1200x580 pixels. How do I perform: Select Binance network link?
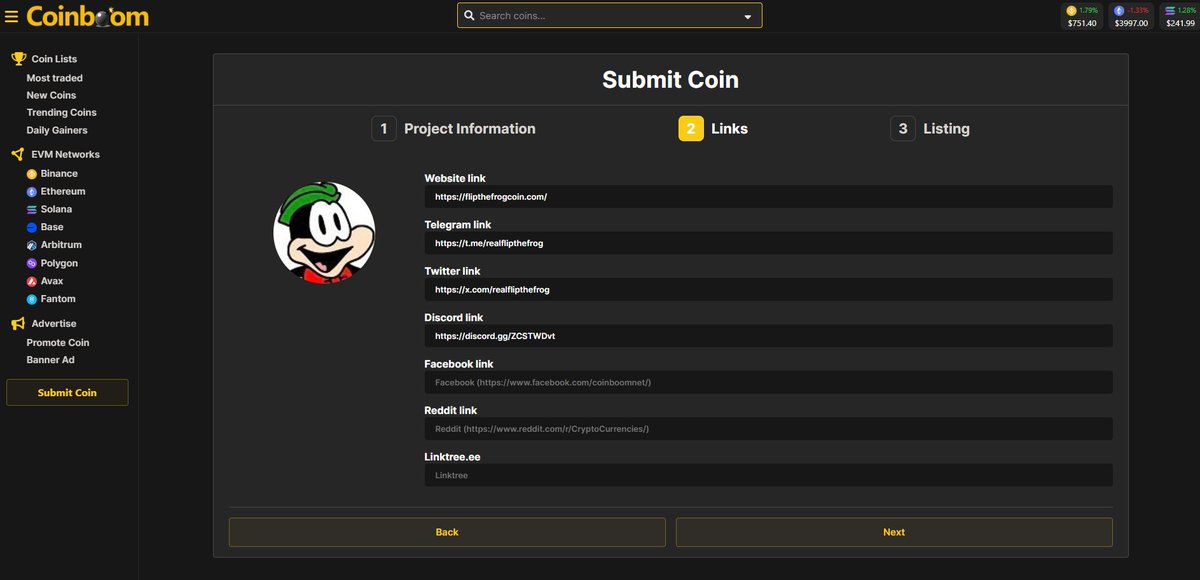[59, 174]
